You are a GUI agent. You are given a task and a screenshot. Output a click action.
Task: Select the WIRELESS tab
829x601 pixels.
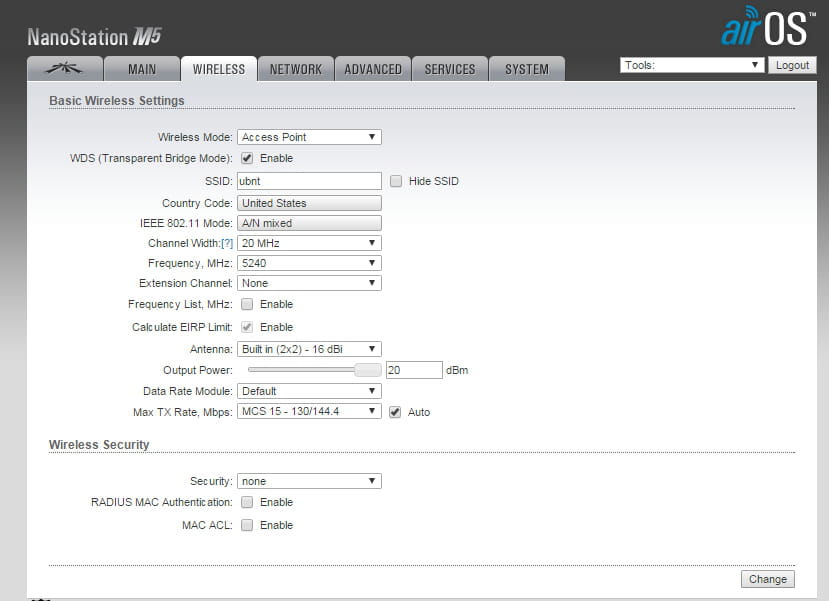pos(219,69)
